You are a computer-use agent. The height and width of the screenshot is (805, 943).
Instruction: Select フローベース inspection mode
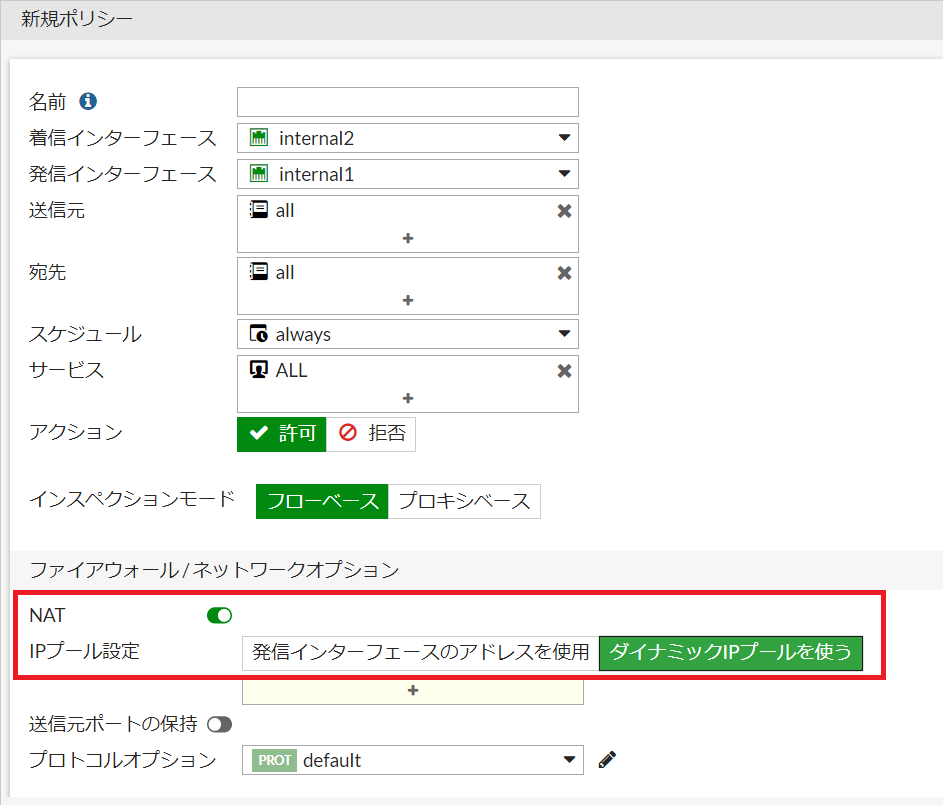coord(322,501)
